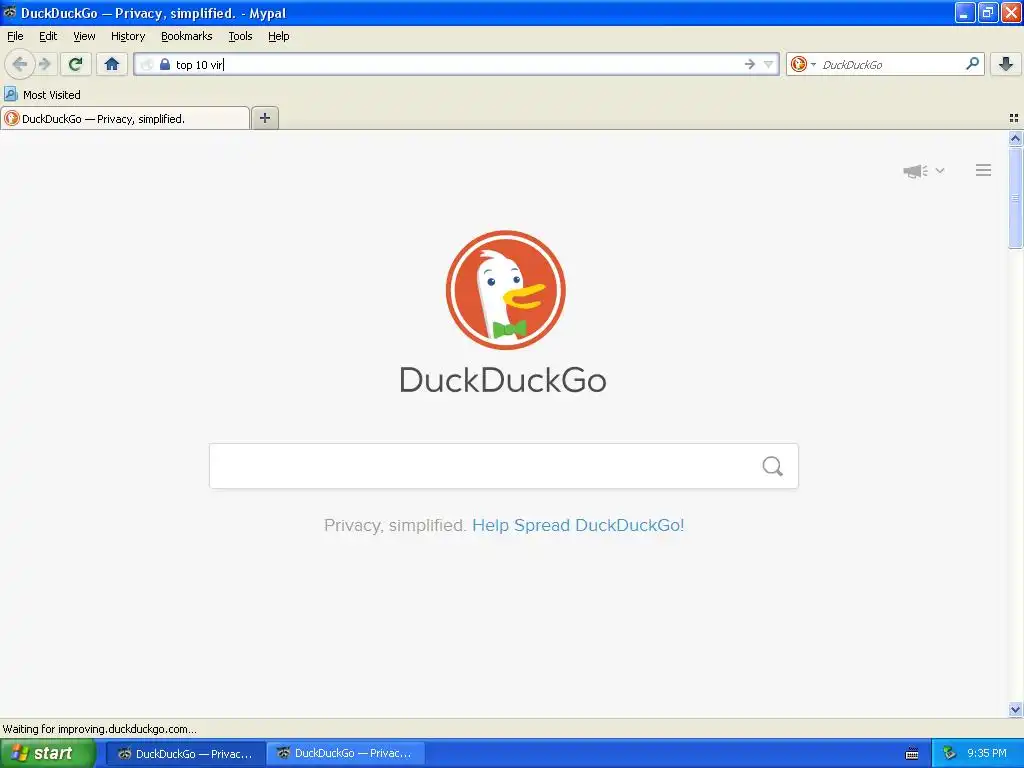Open the File menu
Image resolution: width=1024 pixels, height=768 pixels.
click(x=15, y=36)
